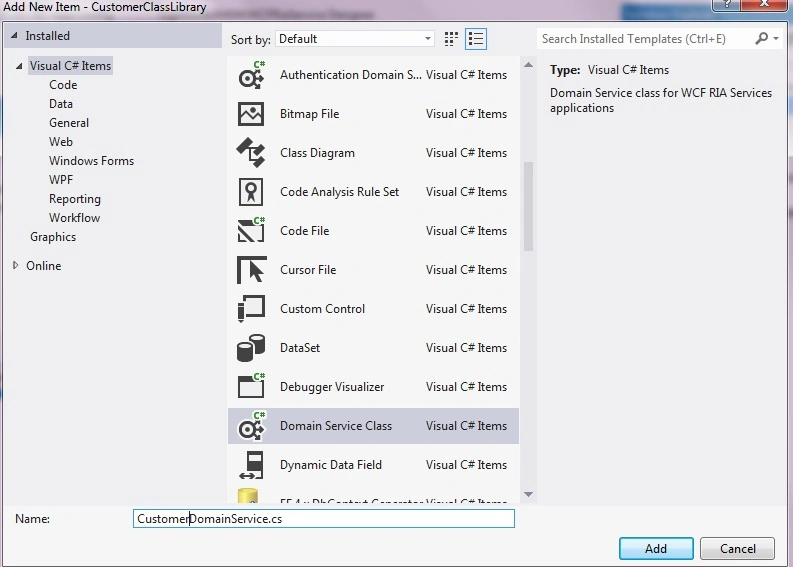This screenshot has width=793, height=567.
Task: Focus the Search Installed Templates box
Action: (x=645, y=39)
